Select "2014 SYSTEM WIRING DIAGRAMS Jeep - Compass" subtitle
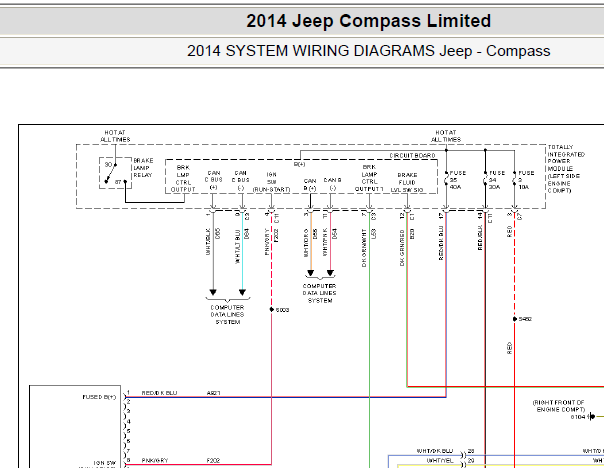This screenshot has height=468, width=604. [368, 51]
